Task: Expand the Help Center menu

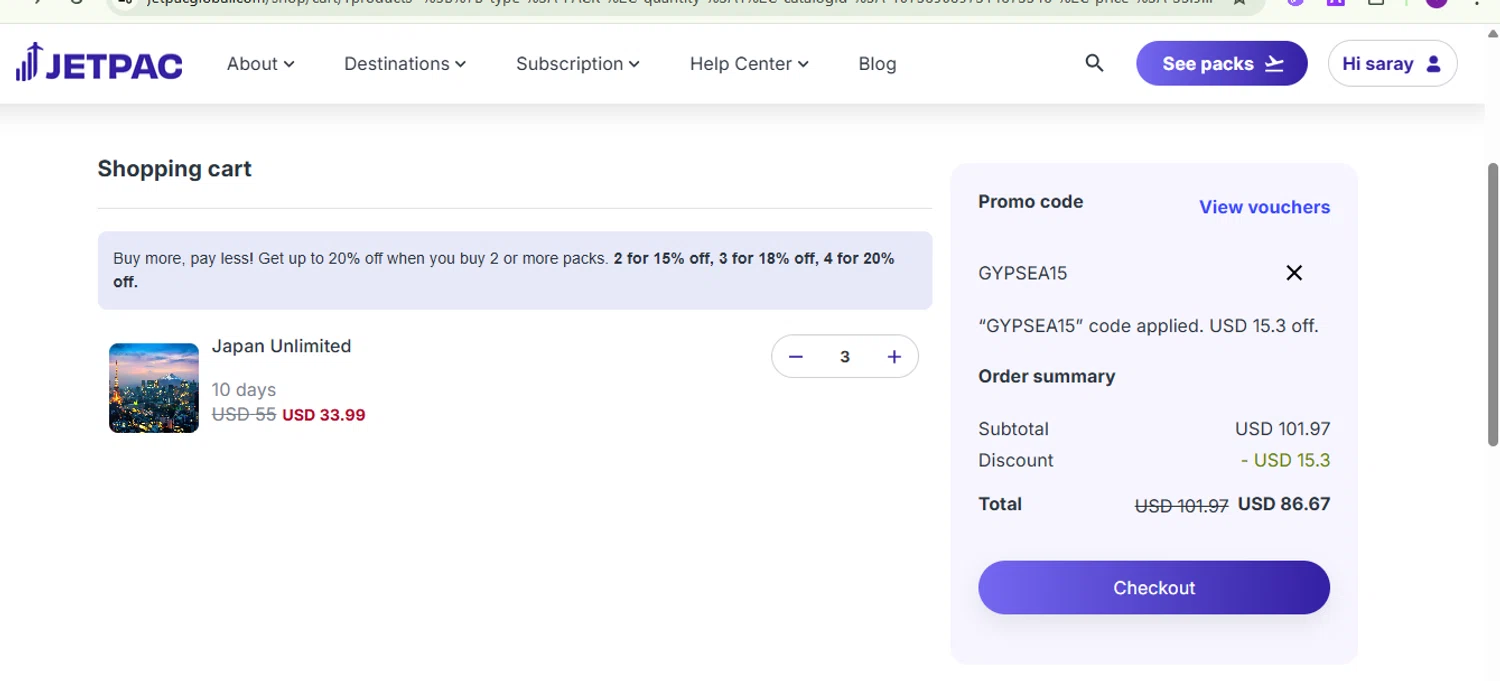Action: coord(749,64)
